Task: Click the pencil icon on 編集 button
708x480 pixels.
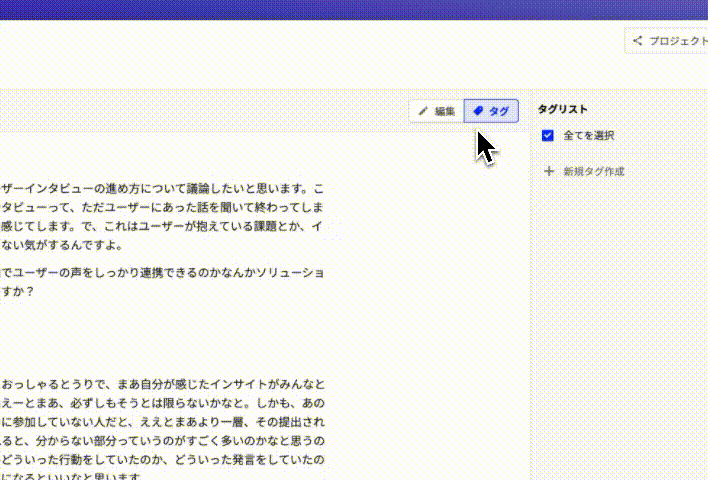Action: tap(423, 111)
